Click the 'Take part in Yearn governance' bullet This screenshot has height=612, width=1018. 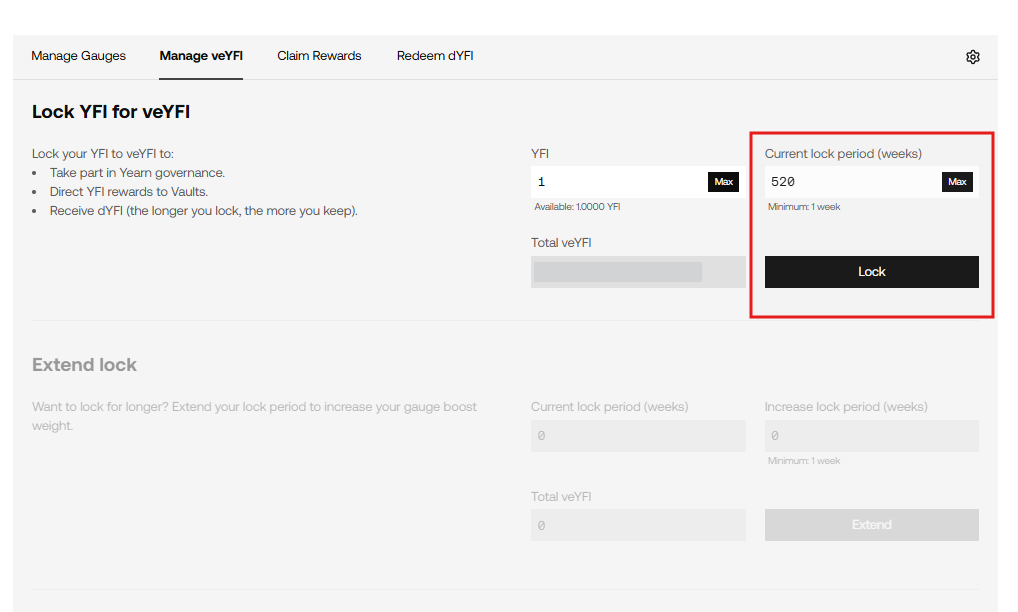click(137, 173)
